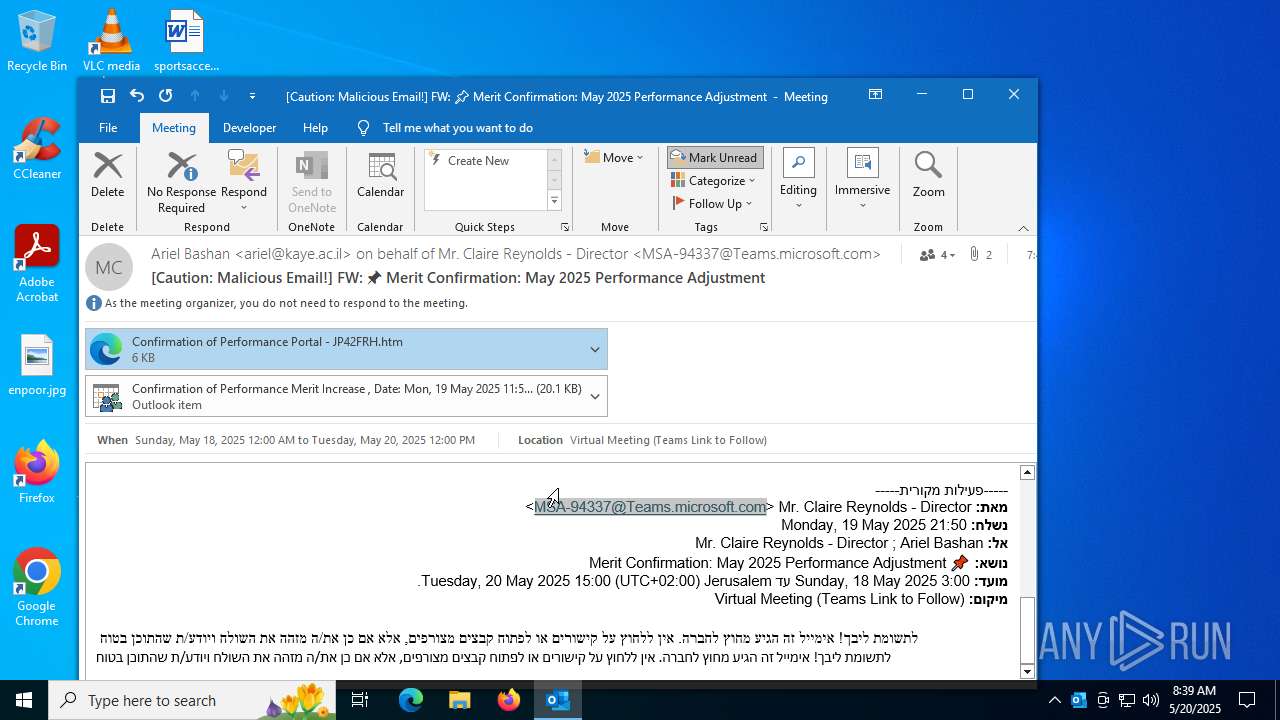Launch Firefox from desktop shortcut

point(37,474)
